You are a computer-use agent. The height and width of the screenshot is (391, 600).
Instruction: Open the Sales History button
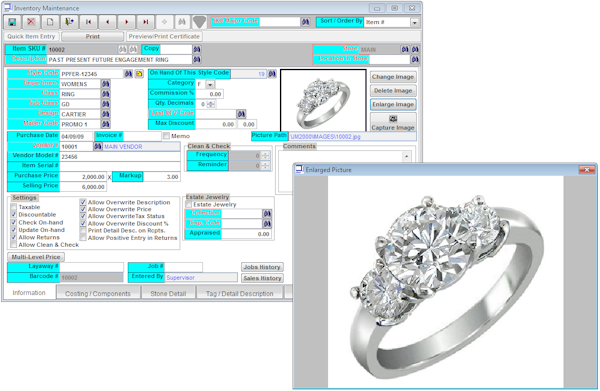[x=262, y=278]
